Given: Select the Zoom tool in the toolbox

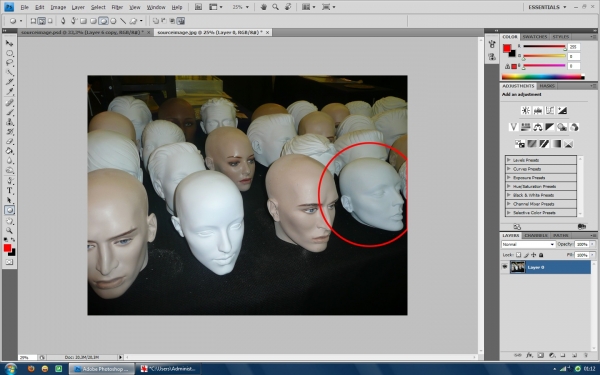Looking at the screenshot, I should pyautogui.click(x=10, y=230).
